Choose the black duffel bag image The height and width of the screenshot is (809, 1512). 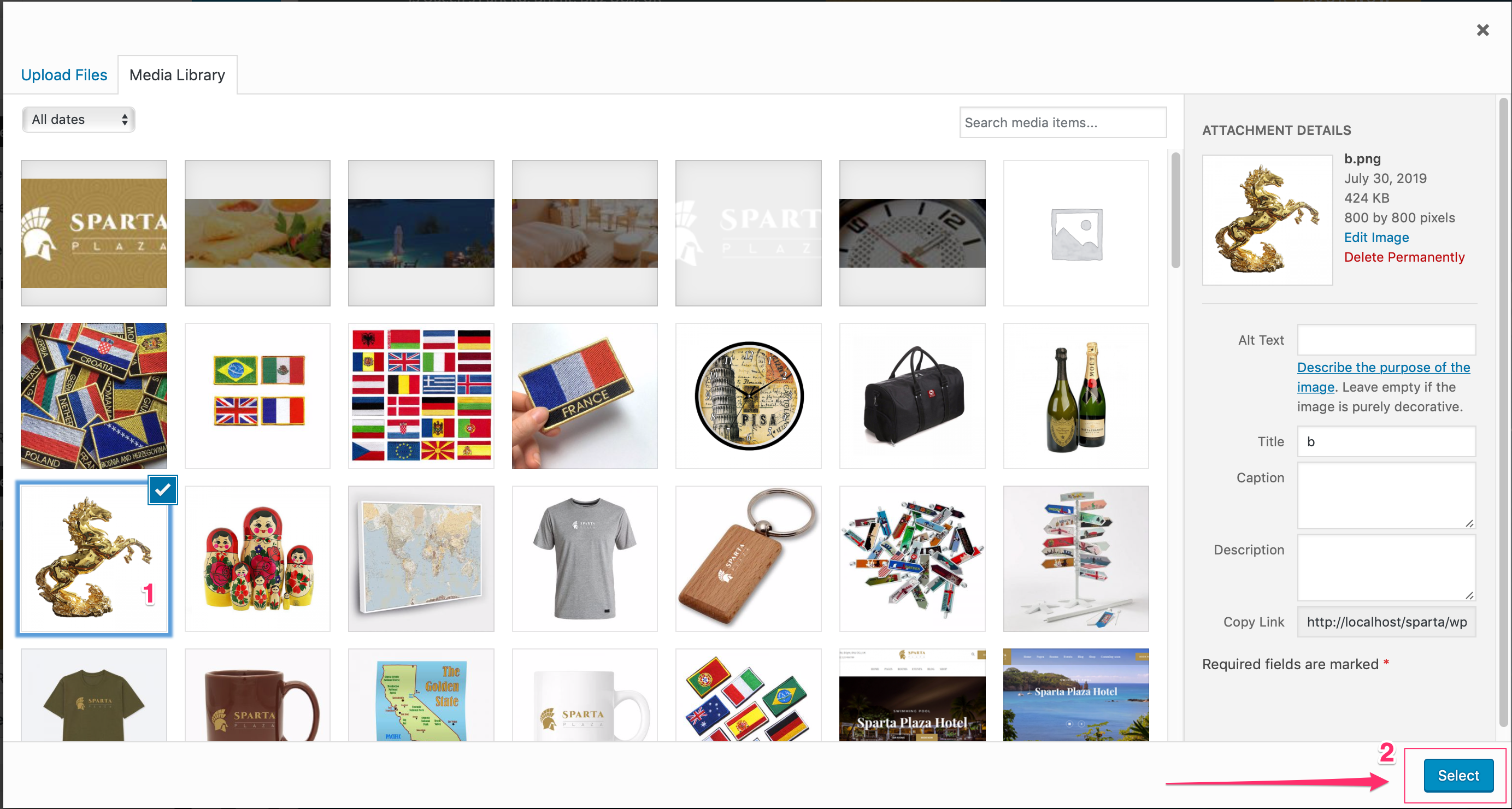[x=911, y=396]
